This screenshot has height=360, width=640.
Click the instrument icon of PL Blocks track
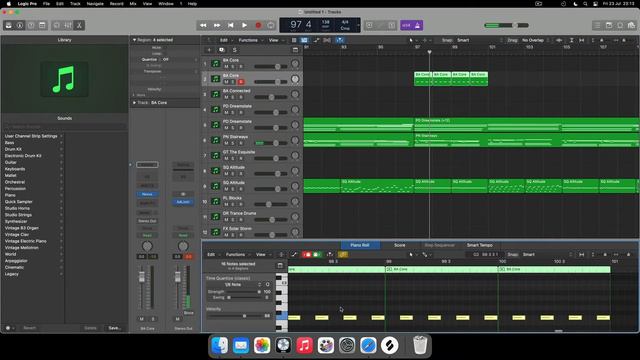[x=216, y=202]
